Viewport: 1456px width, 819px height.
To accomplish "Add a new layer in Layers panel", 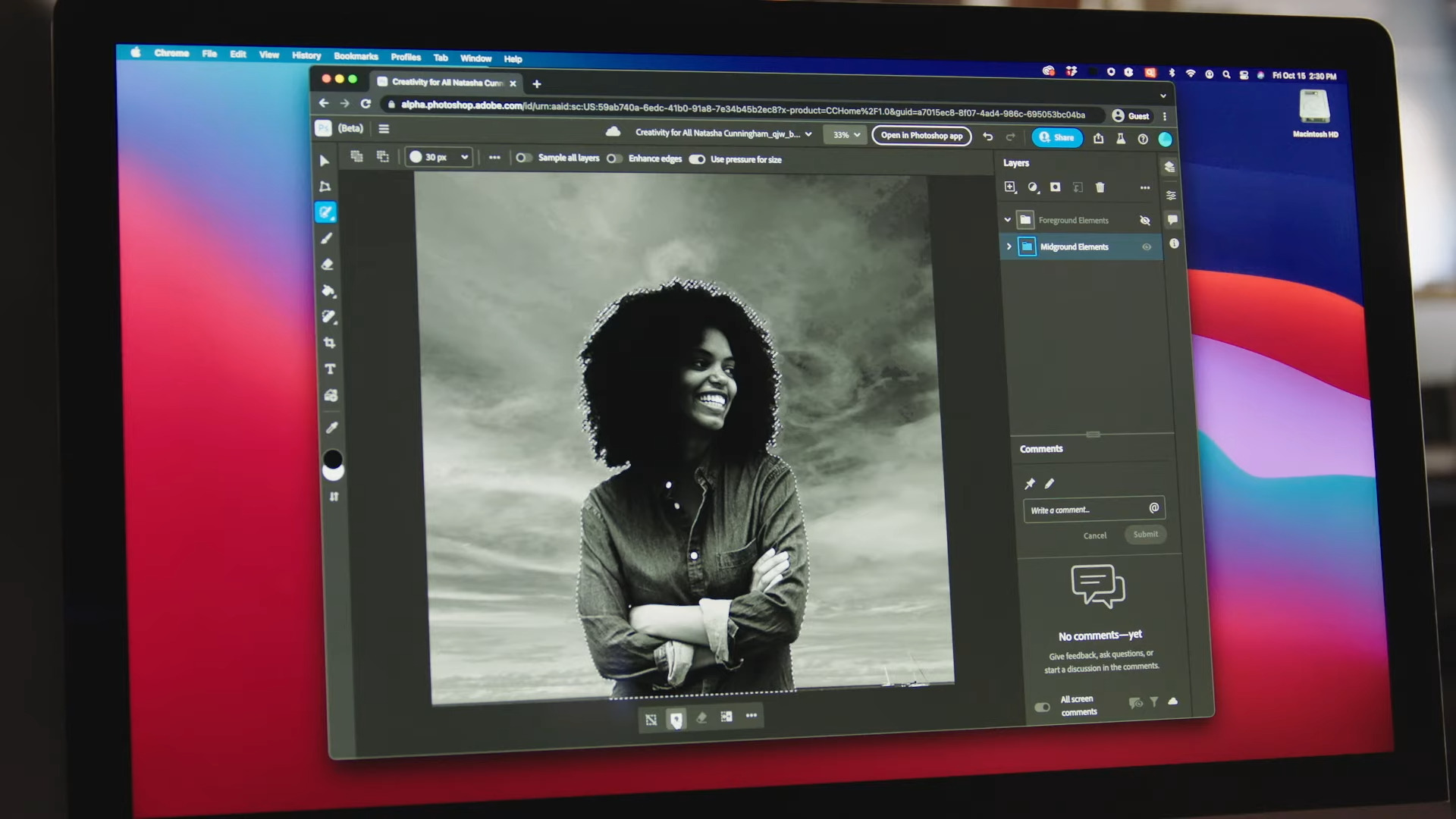I will (1010, 187).
